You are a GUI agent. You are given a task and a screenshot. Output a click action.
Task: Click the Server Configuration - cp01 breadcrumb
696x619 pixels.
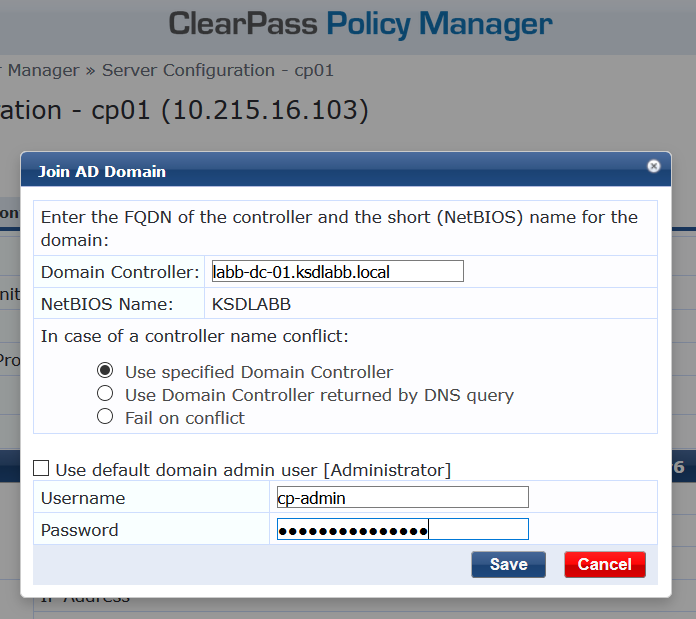coord(218,70)
